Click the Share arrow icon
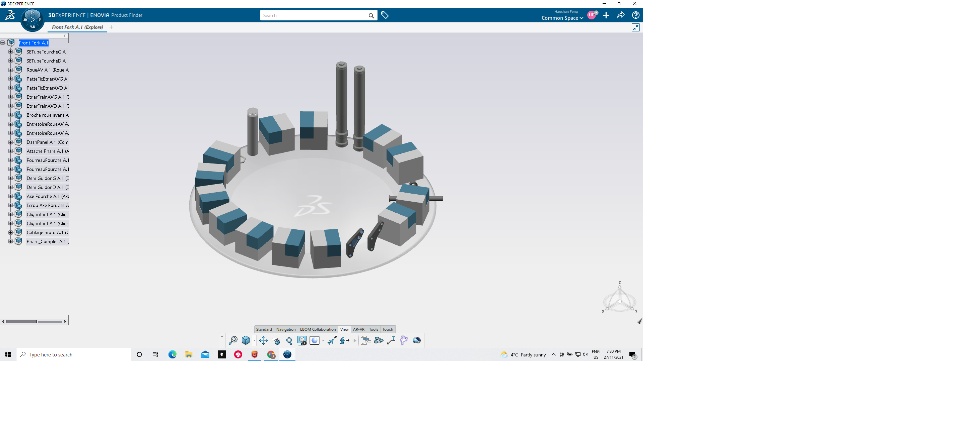Screen dimensions: 960x432 coord(621,15)
